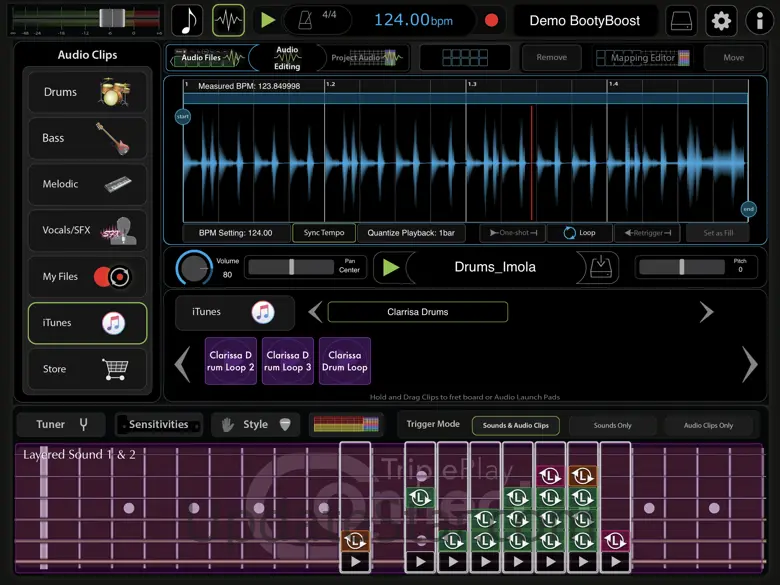Screen dimensions: 780x585
Task: Open Sensitivities settings
Action: click(x=159, y=425)
